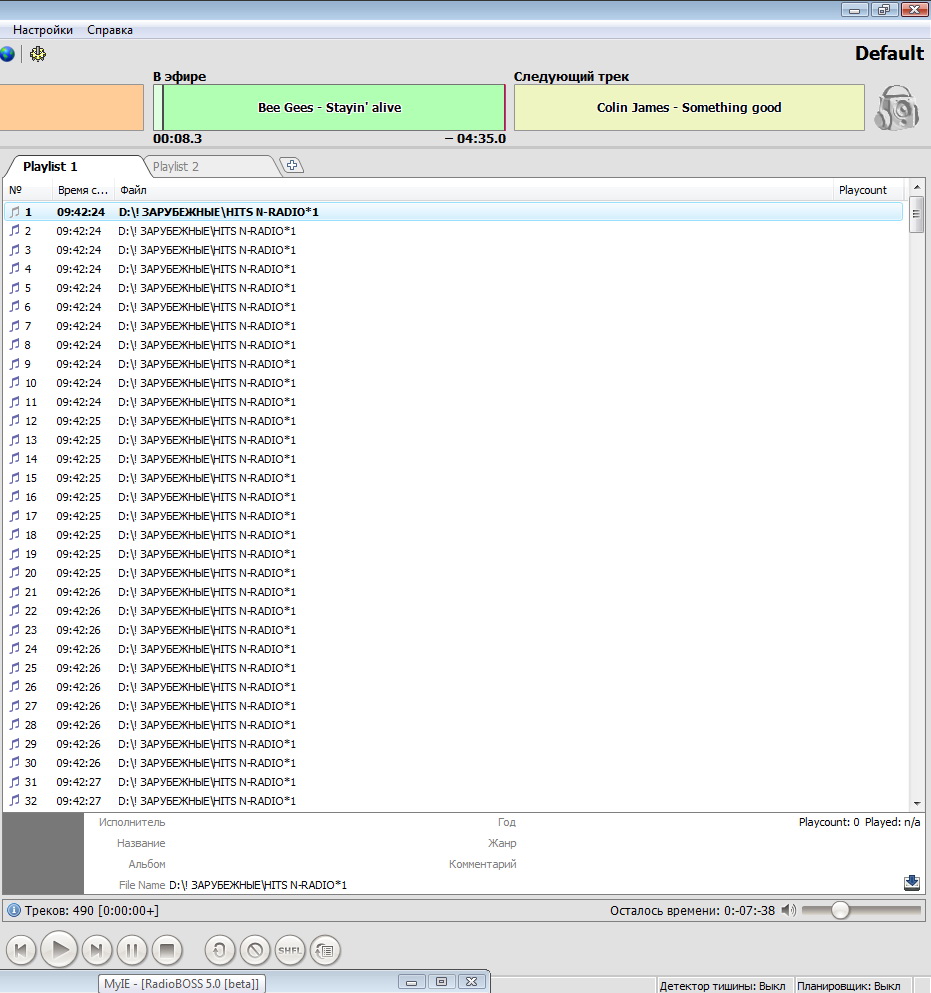Sort by the № column header

pyautogui.click(x=28, y=190)
